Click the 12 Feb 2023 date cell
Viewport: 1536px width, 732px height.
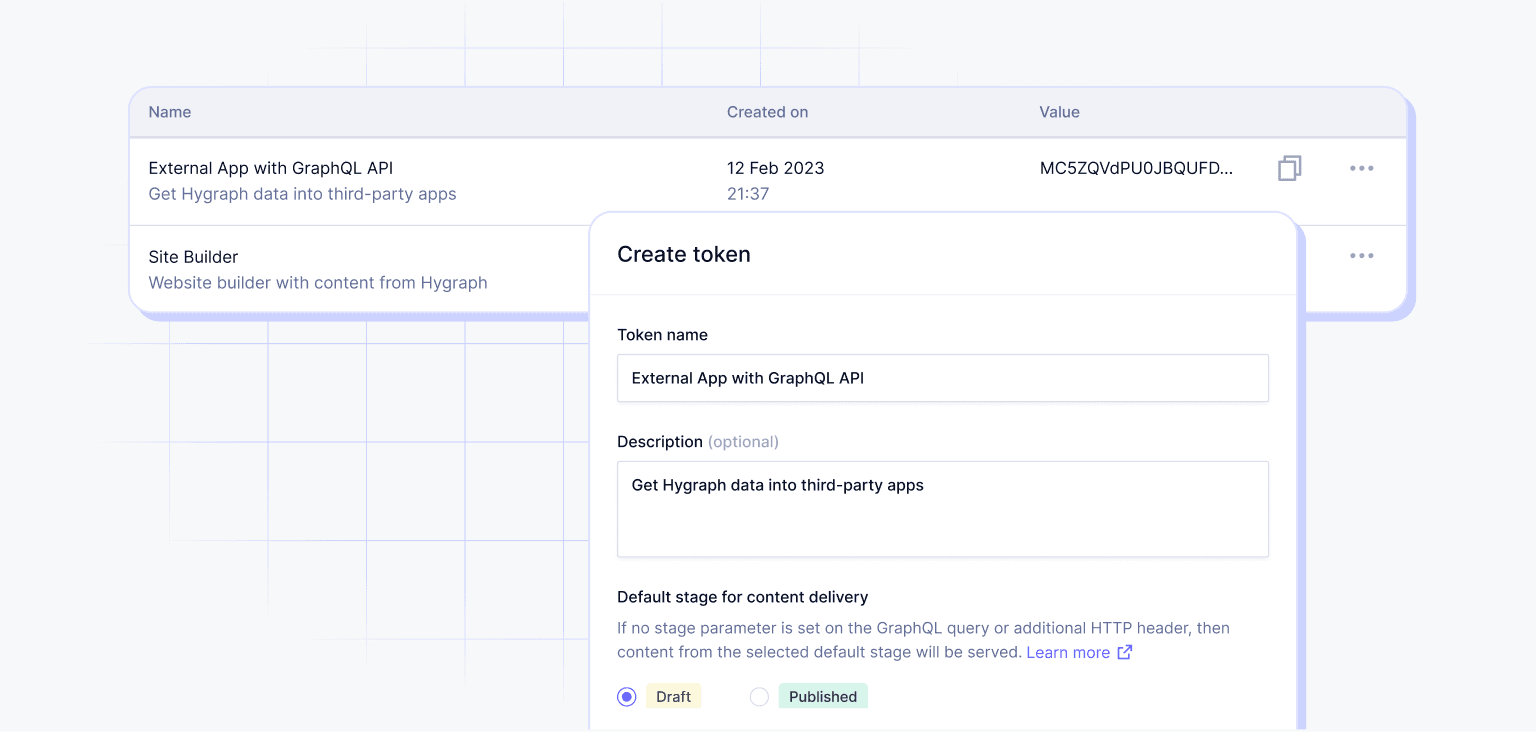(776, 168)
